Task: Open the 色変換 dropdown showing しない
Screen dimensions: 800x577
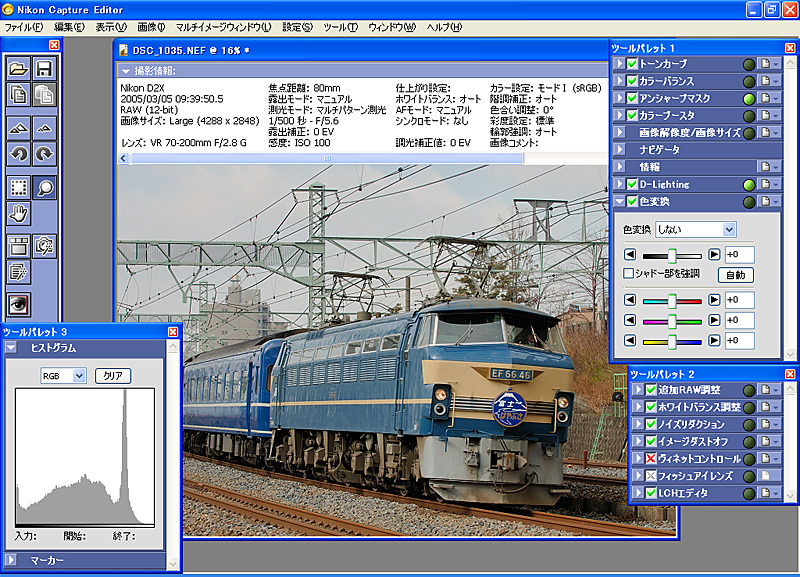Action: coord(695,230)
